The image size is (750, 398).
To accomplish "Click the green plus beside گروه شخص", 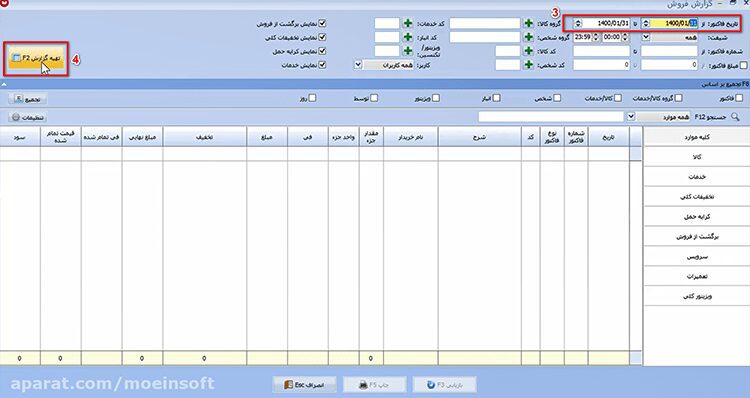I will point(529,37).
